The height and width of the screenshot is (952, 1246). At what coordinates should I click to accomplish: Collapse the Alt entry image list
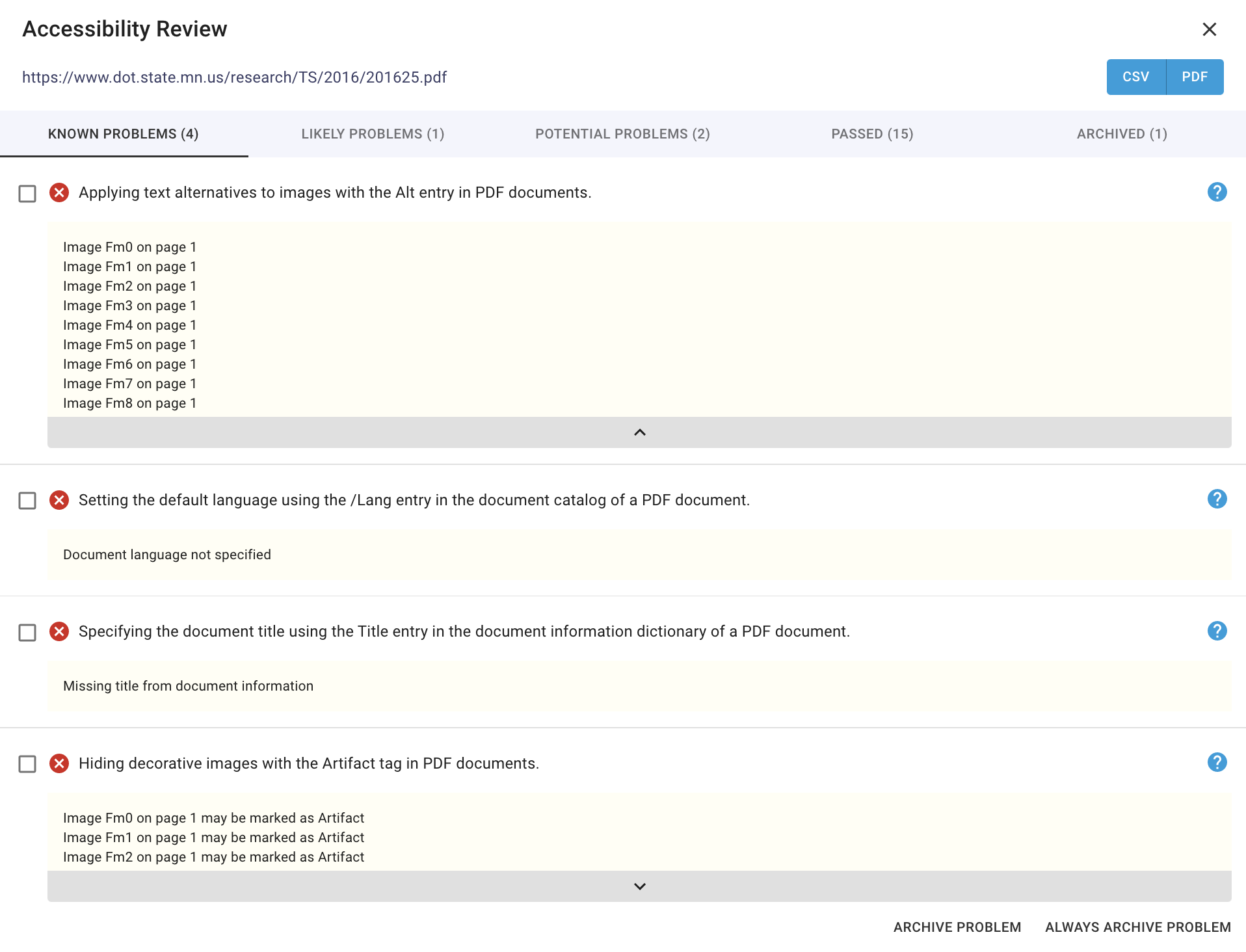click(x=639, y=432)
